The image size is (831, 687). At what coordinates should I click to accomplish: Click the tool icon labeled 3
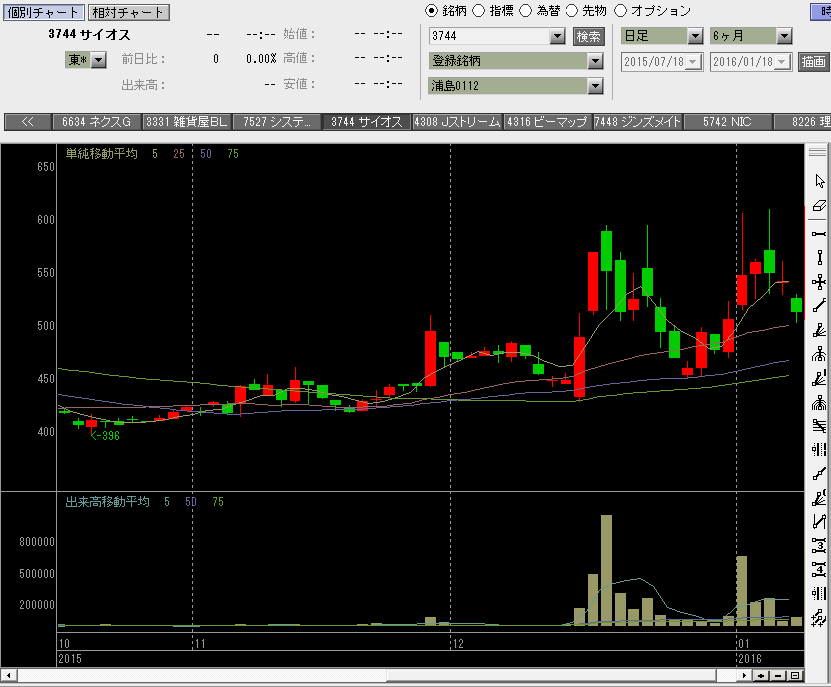pyautogui.click(x=819, y=545)
